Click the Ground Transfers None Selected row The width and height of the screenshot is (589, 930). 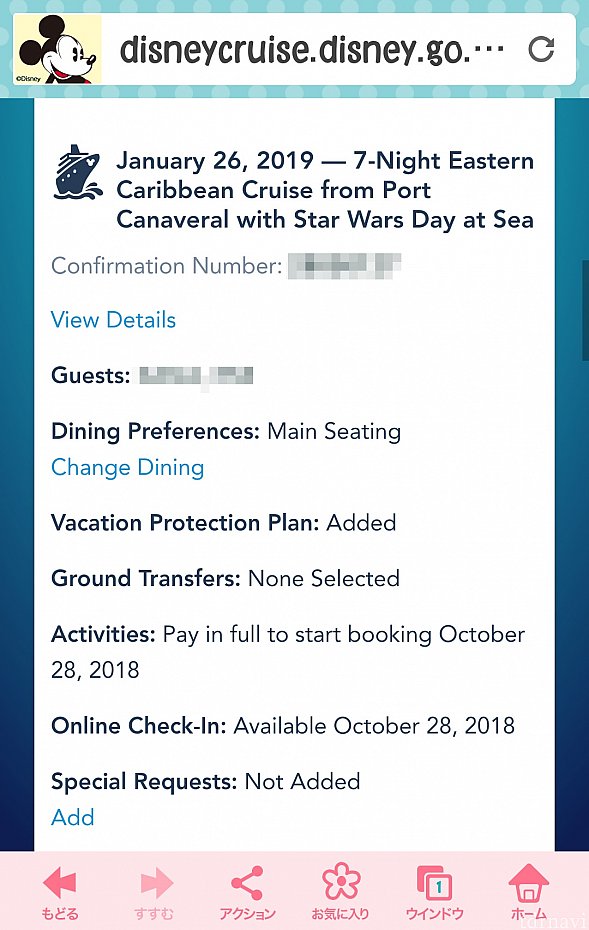(225, 578)
